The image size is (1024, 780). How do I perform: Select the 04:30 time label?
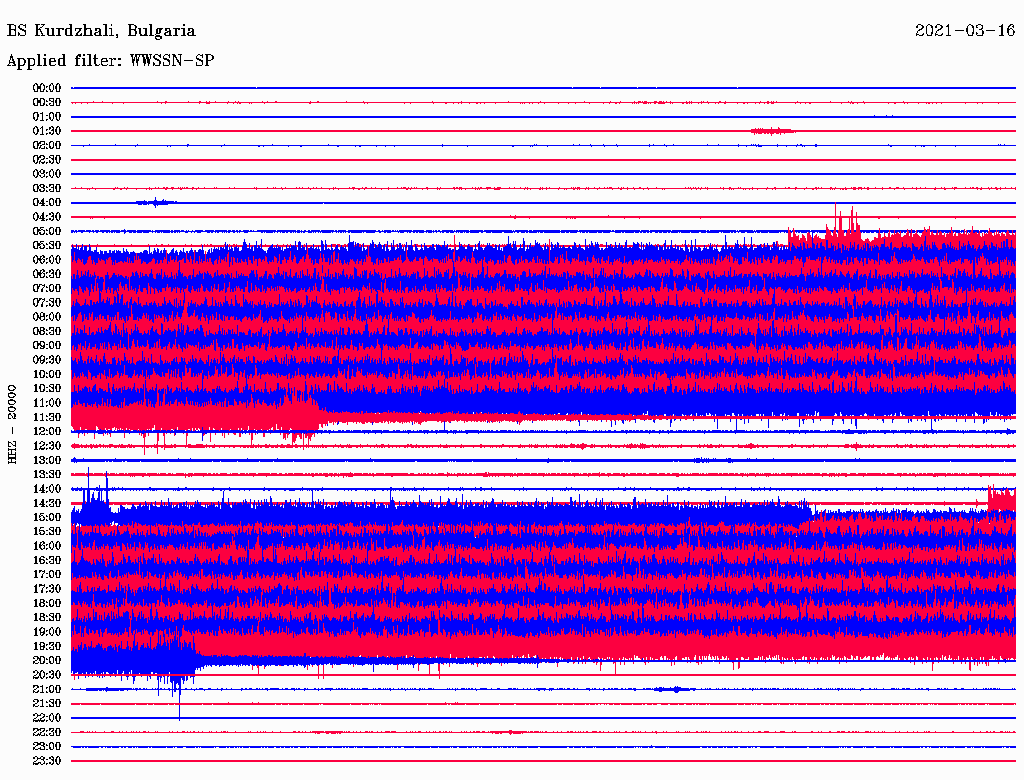47,216
